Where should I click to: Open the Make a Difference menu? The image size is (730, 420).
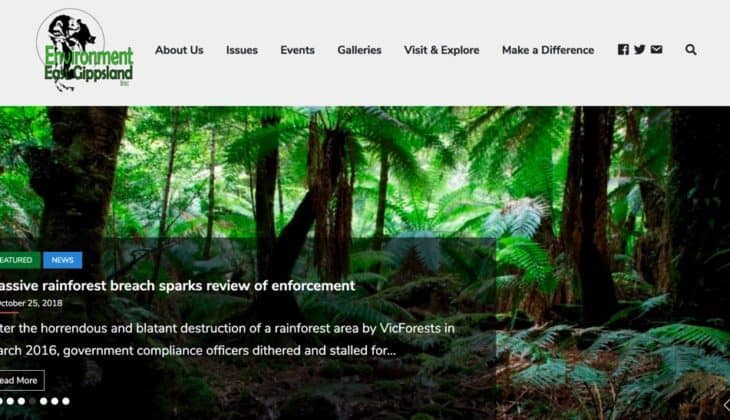click(x=548, y=50)
